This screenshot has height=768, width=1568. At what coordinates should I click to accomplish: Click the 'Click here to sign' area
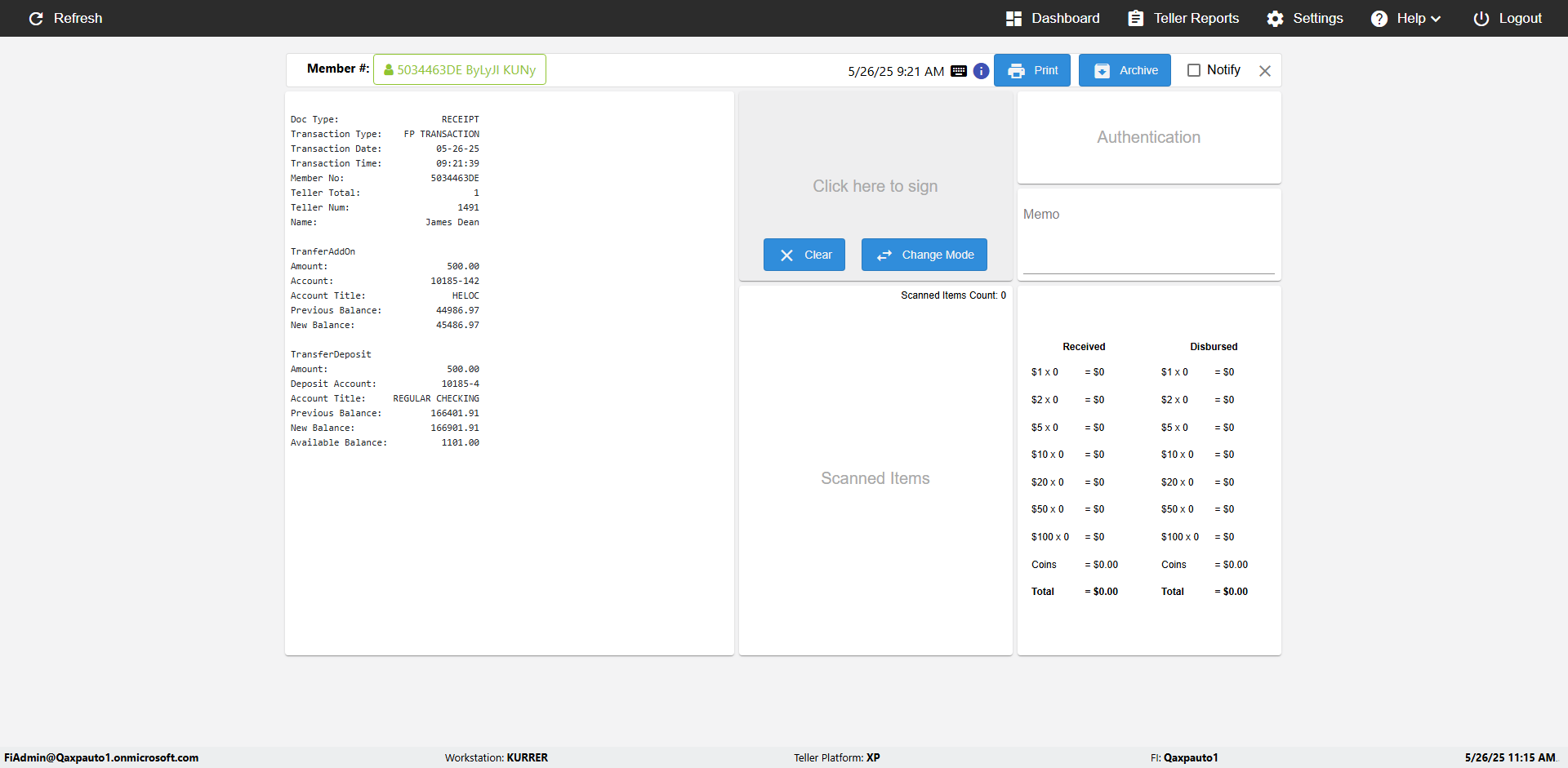pos(875,186)
